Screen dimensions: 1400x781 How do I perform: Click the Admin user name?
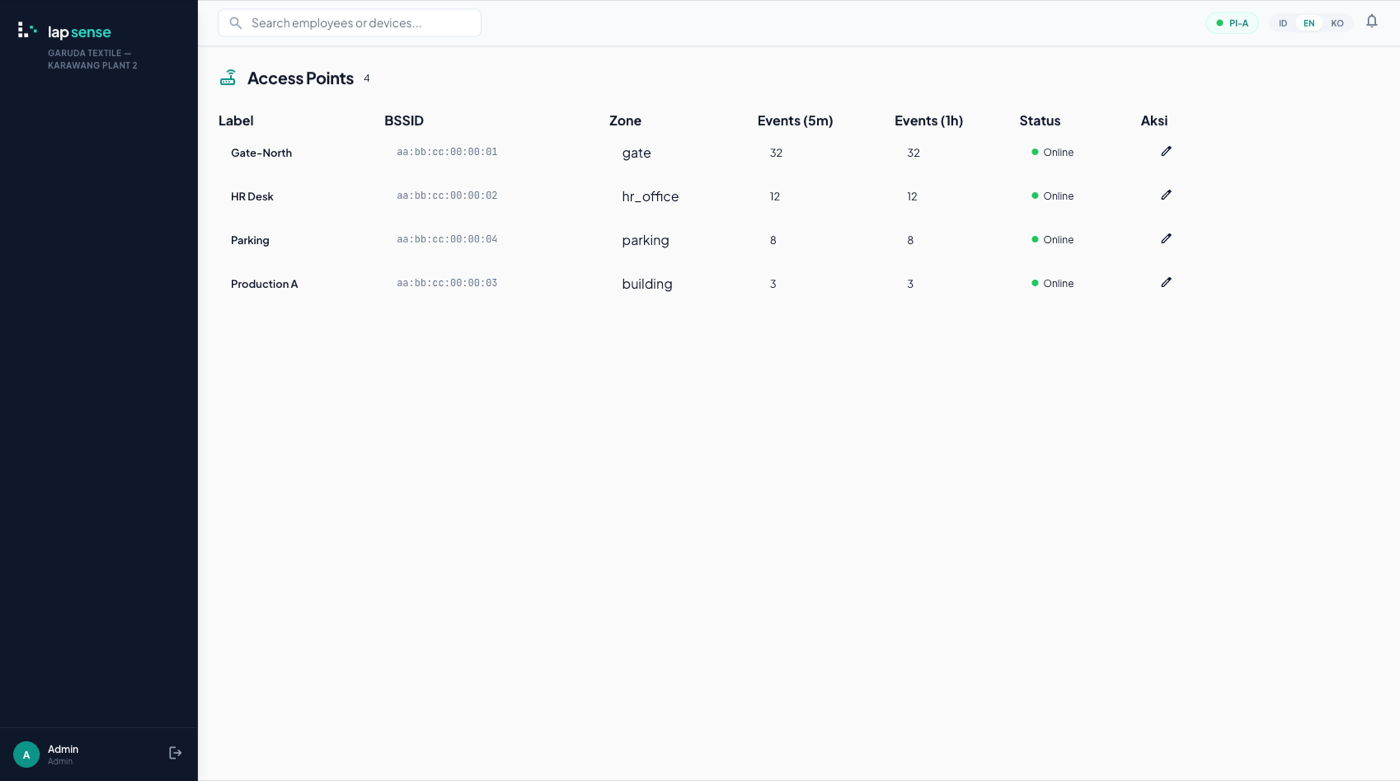[x=63, y=749]
